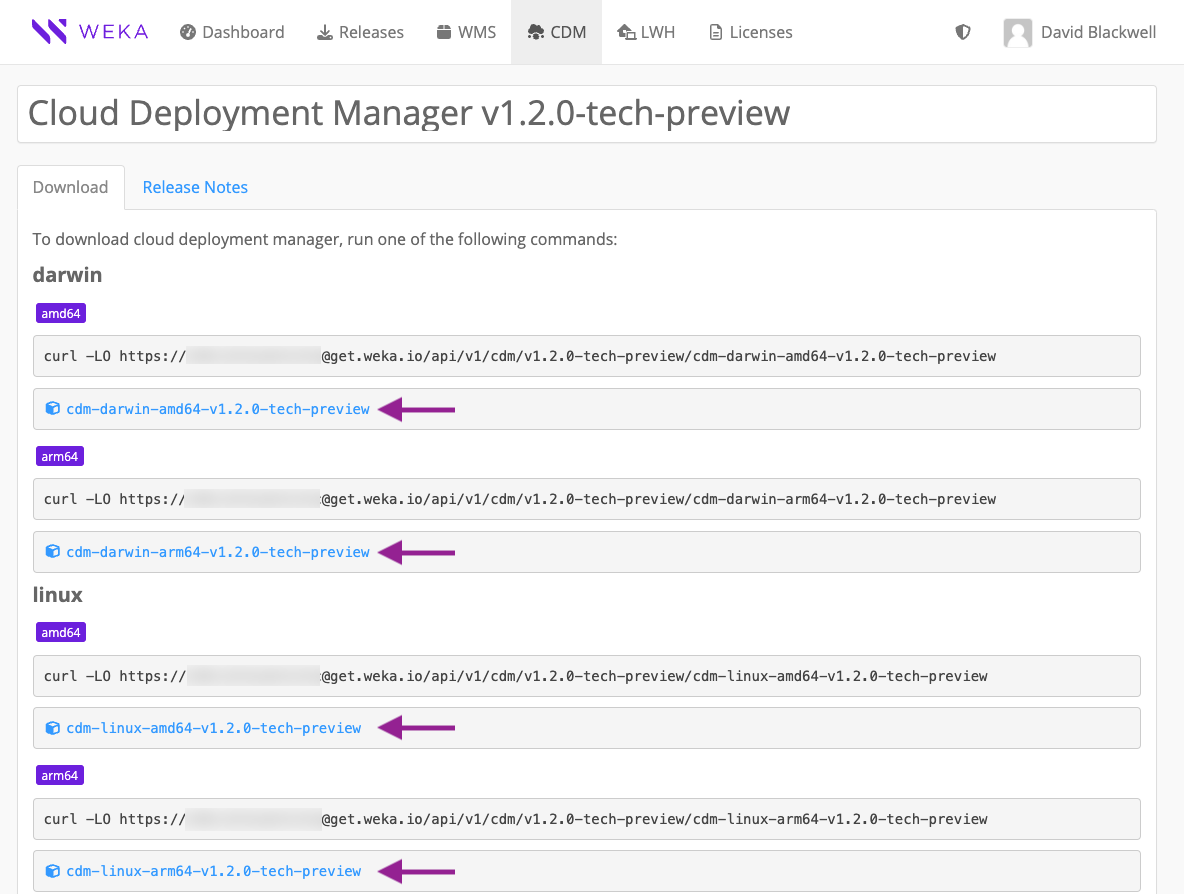Click the shield icon in header
Viewport: 1184px width, 894px height.
click(963, 32)
